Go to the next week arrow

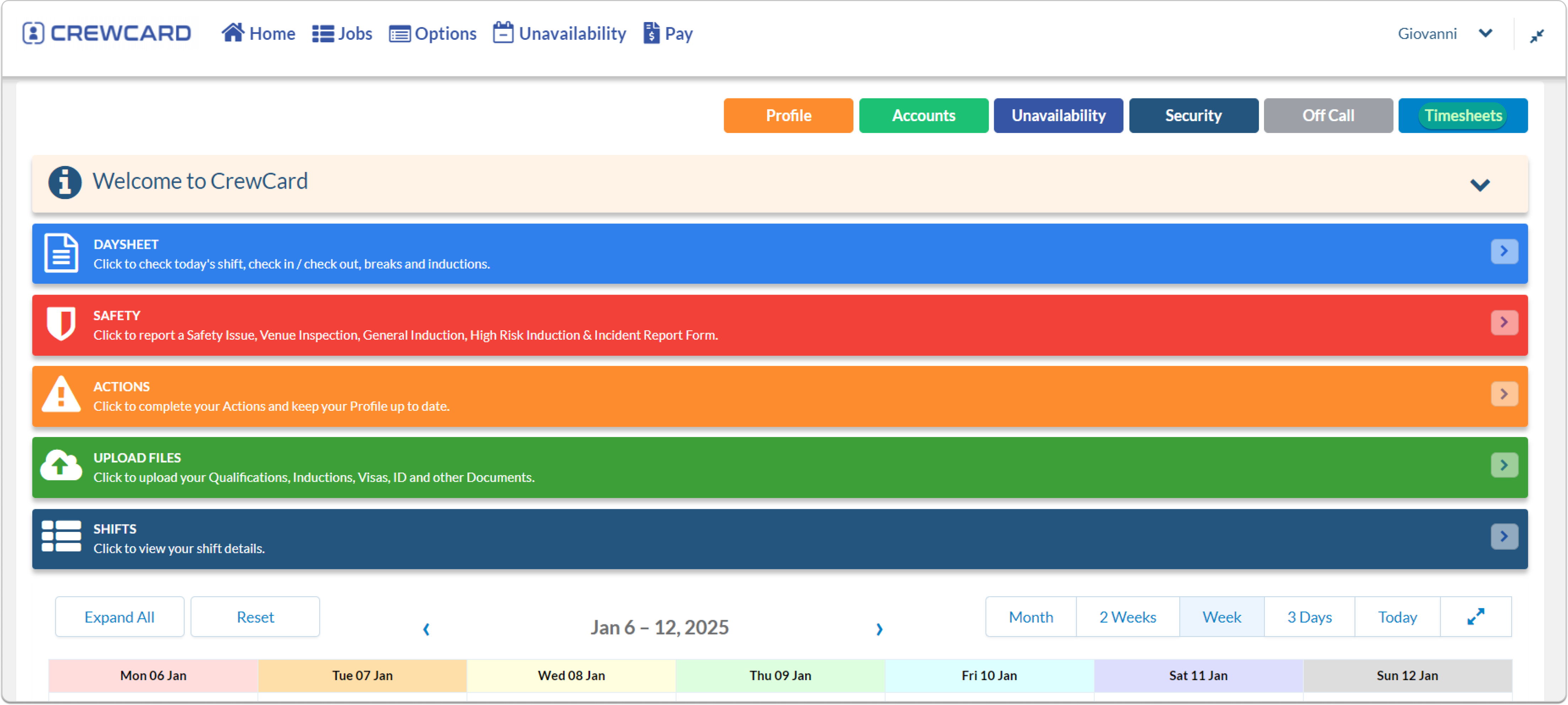click(x=879, y=629)
